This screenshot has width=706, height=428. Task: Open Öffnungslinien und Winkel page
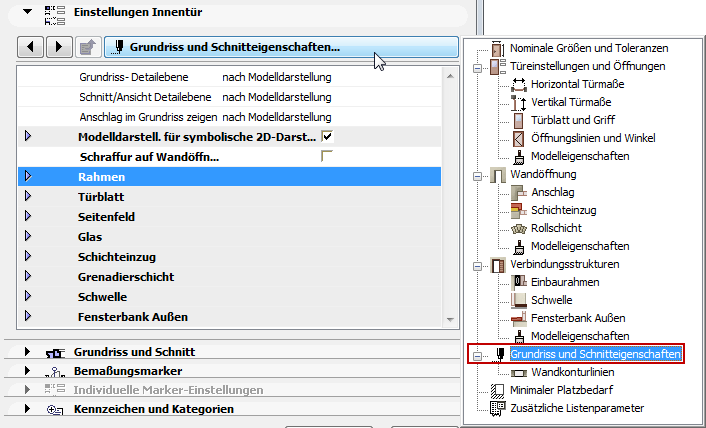pos(593,138)
